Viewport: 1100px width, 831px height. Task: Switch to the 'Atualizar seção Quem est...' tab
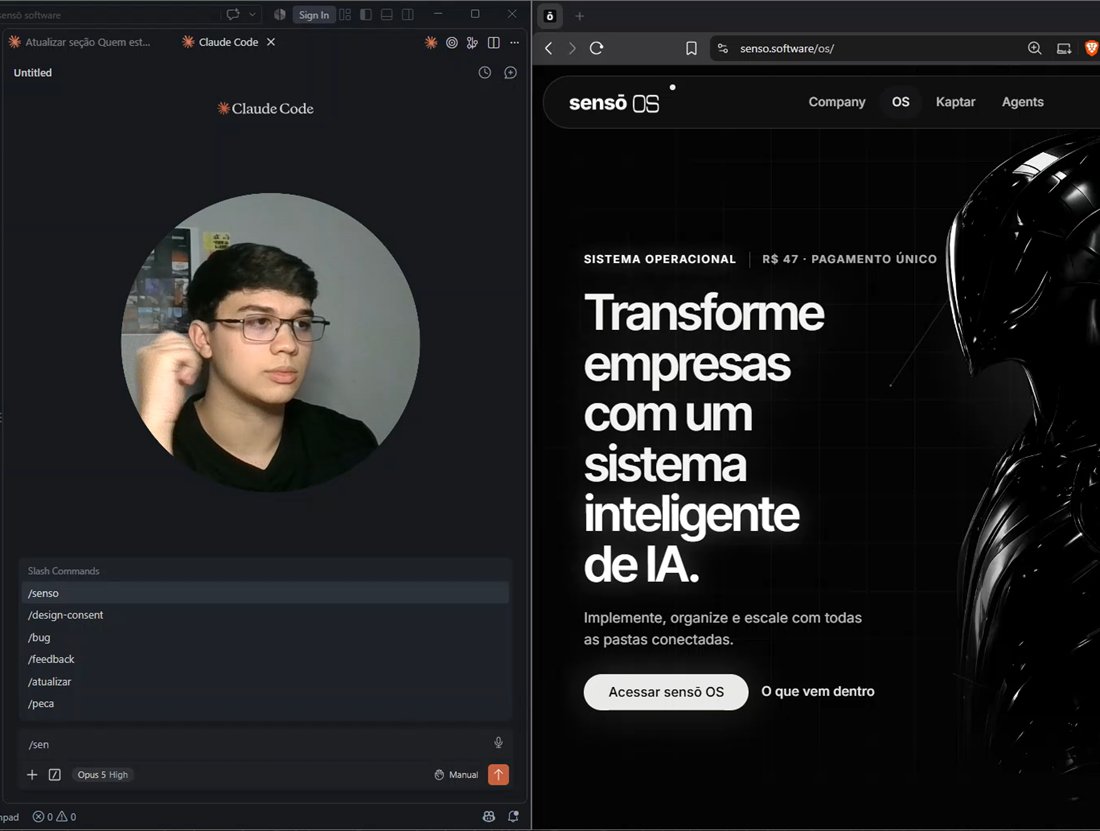pos(80,42)
